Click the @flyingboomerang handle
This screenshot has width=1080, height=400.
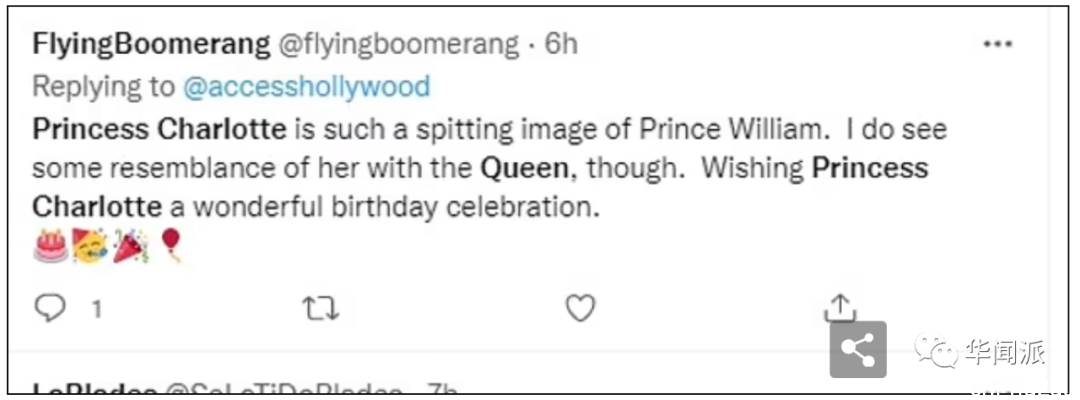[398, 45]
